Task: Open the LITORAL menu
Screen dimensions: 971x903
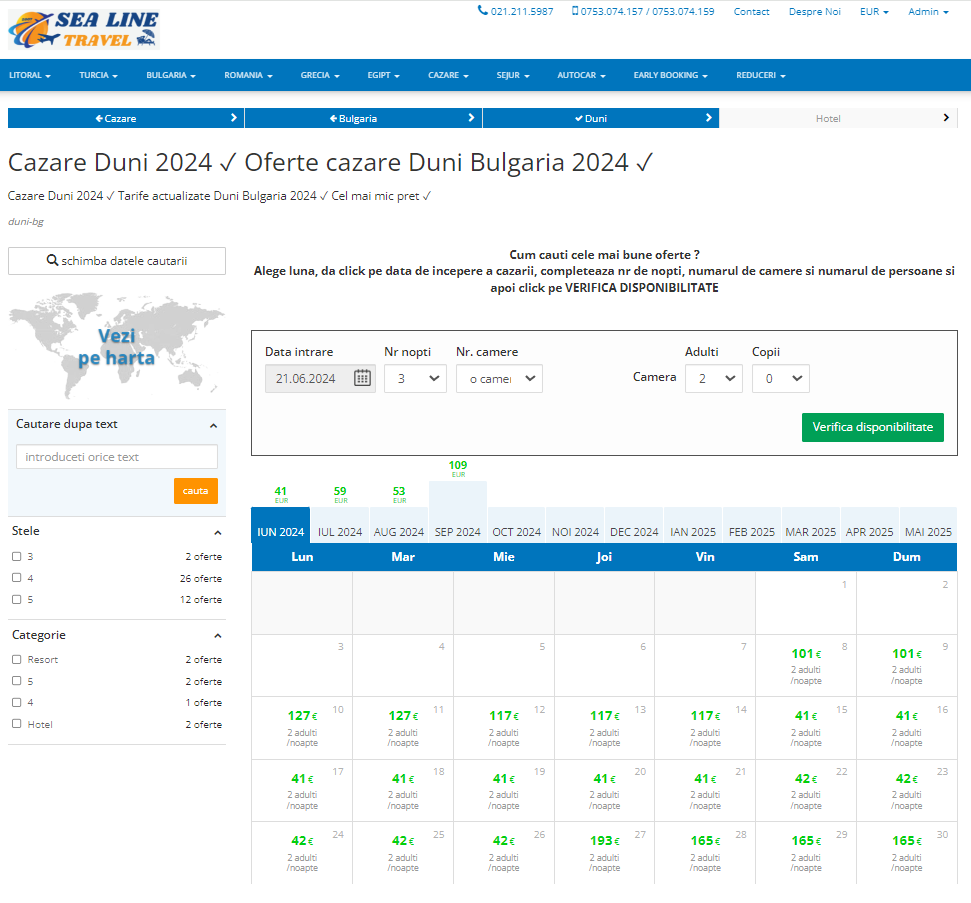Action: (x=30, y=75)
